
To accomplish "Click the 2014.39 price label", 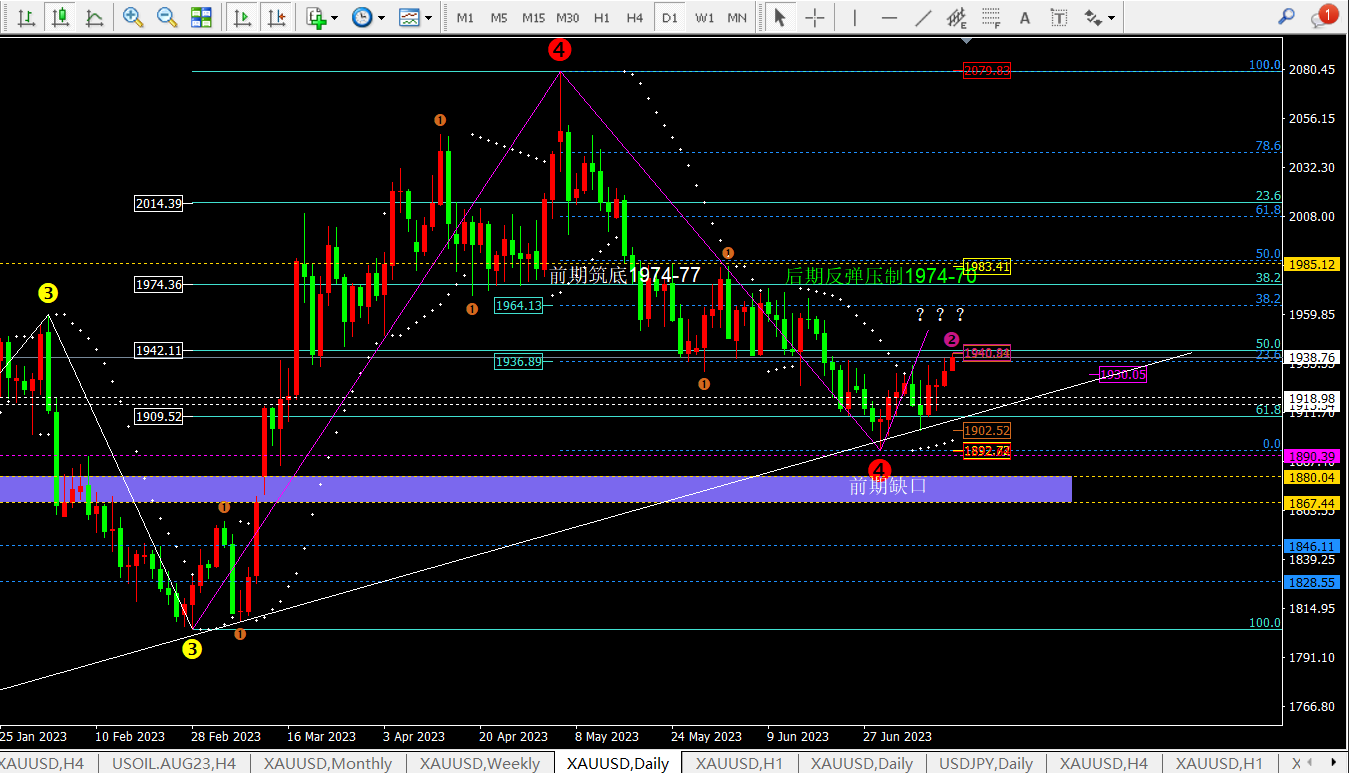I will 159,204.
